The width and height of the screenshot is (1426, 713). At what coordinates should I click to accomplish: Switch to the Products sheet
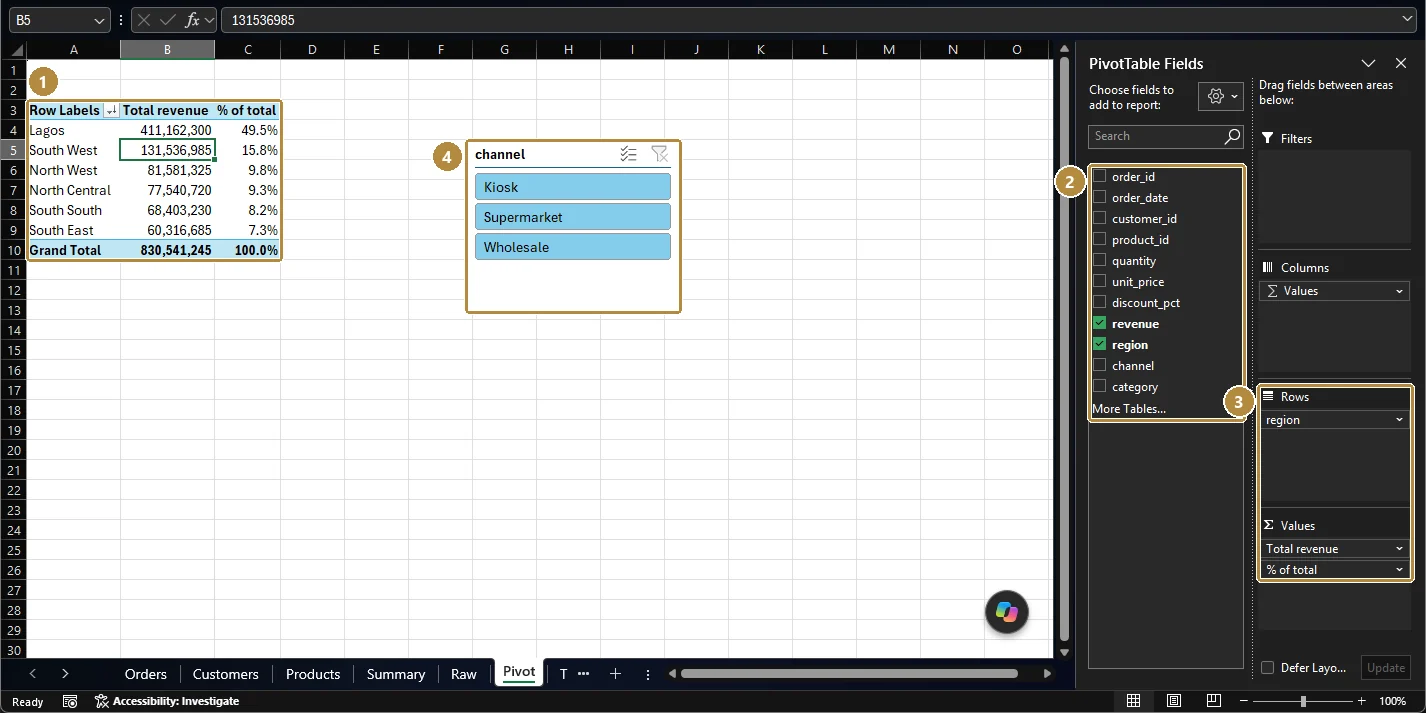point(313,674)
